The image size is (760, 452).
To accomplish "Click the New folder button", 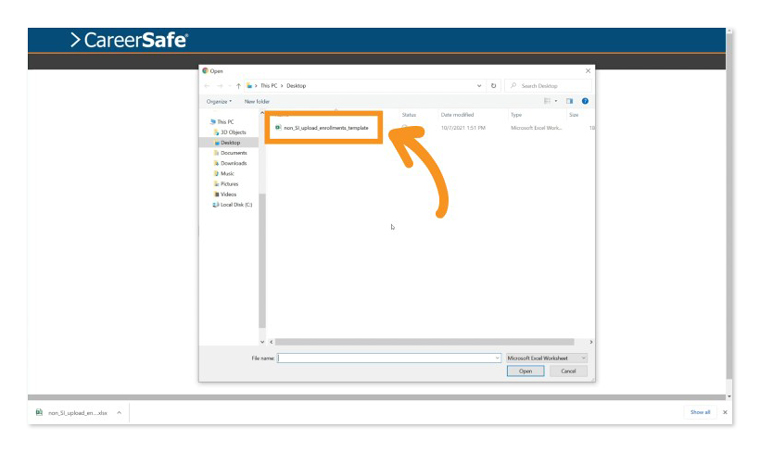I will pos(257,101).
